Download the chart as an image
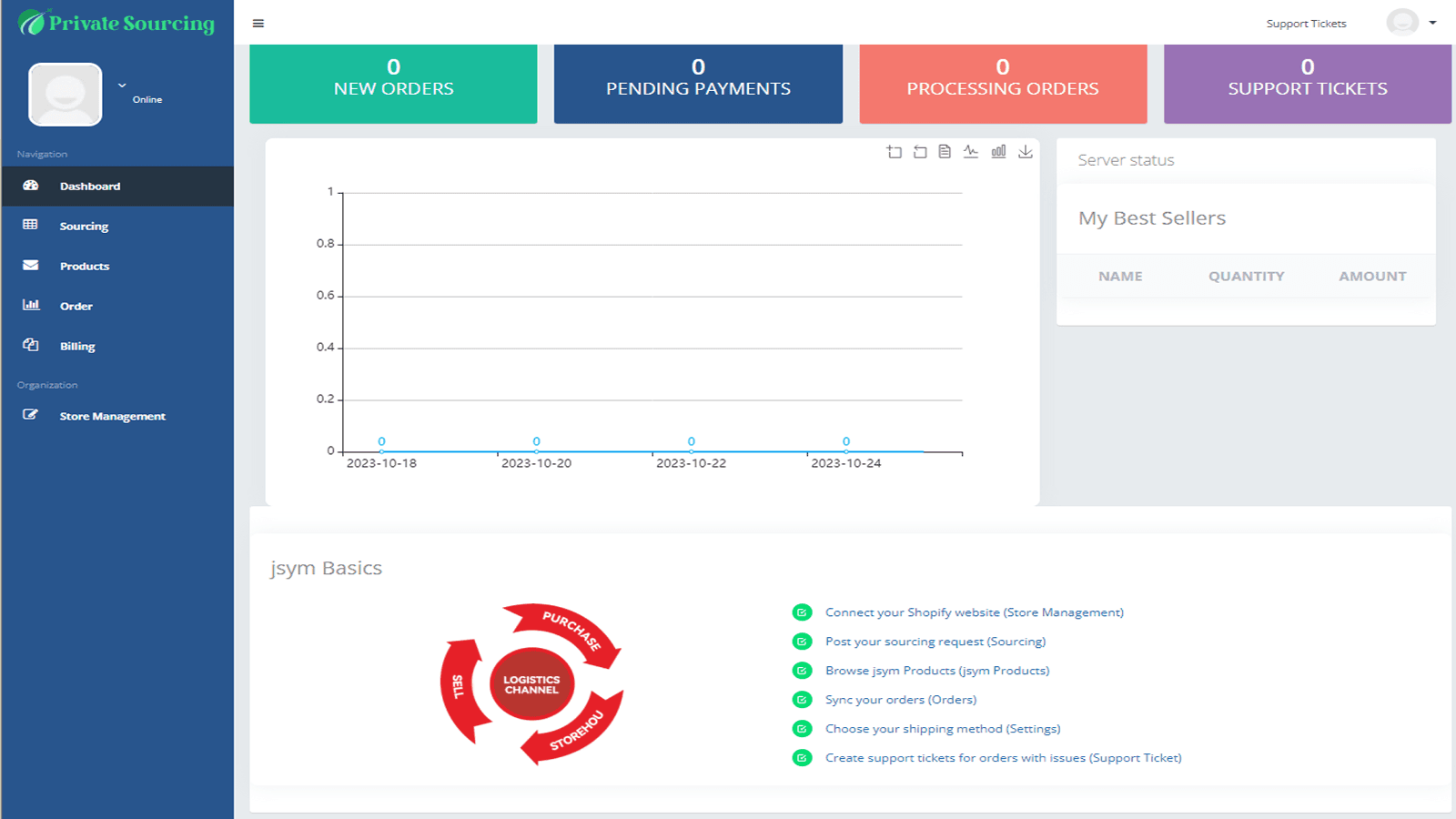The image size is (1456, 819). coord(1026,152)
